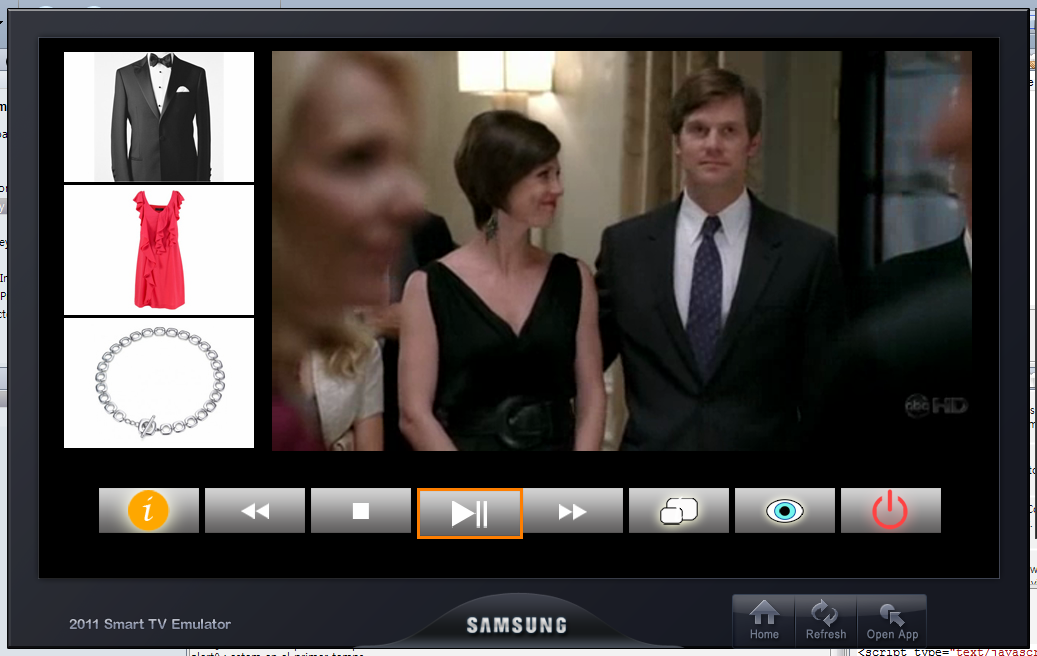Screen dimensions: 1037x656
Task: Select the black tuxedo thumbnail
Action: pyautogui.click(x=159, y=117)
